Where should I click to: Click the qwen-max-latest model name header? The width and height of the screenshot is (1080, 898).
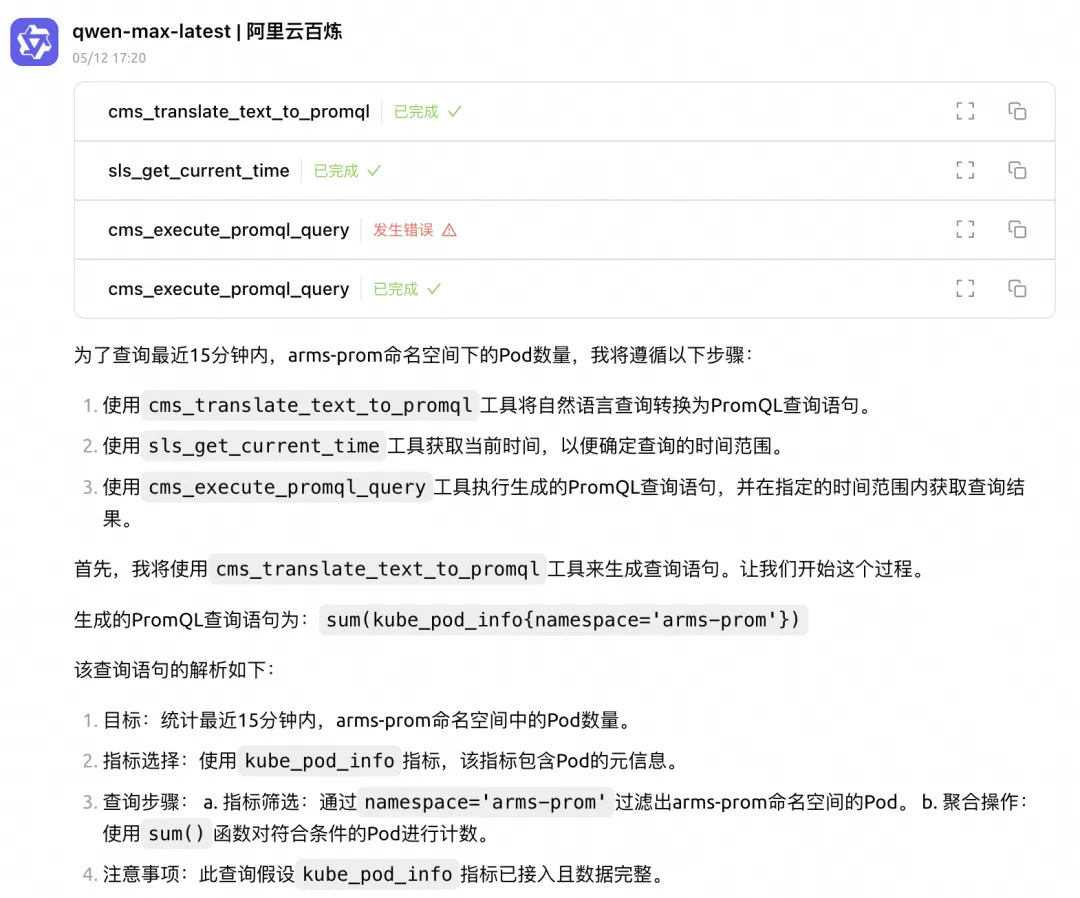click(x=207, y=31)
